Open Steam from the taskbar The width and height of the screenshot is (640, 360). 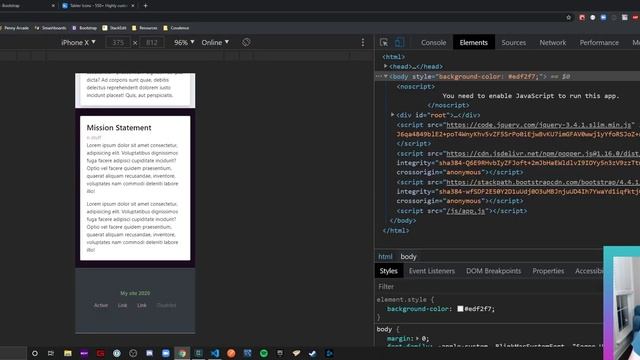[313, 353]
